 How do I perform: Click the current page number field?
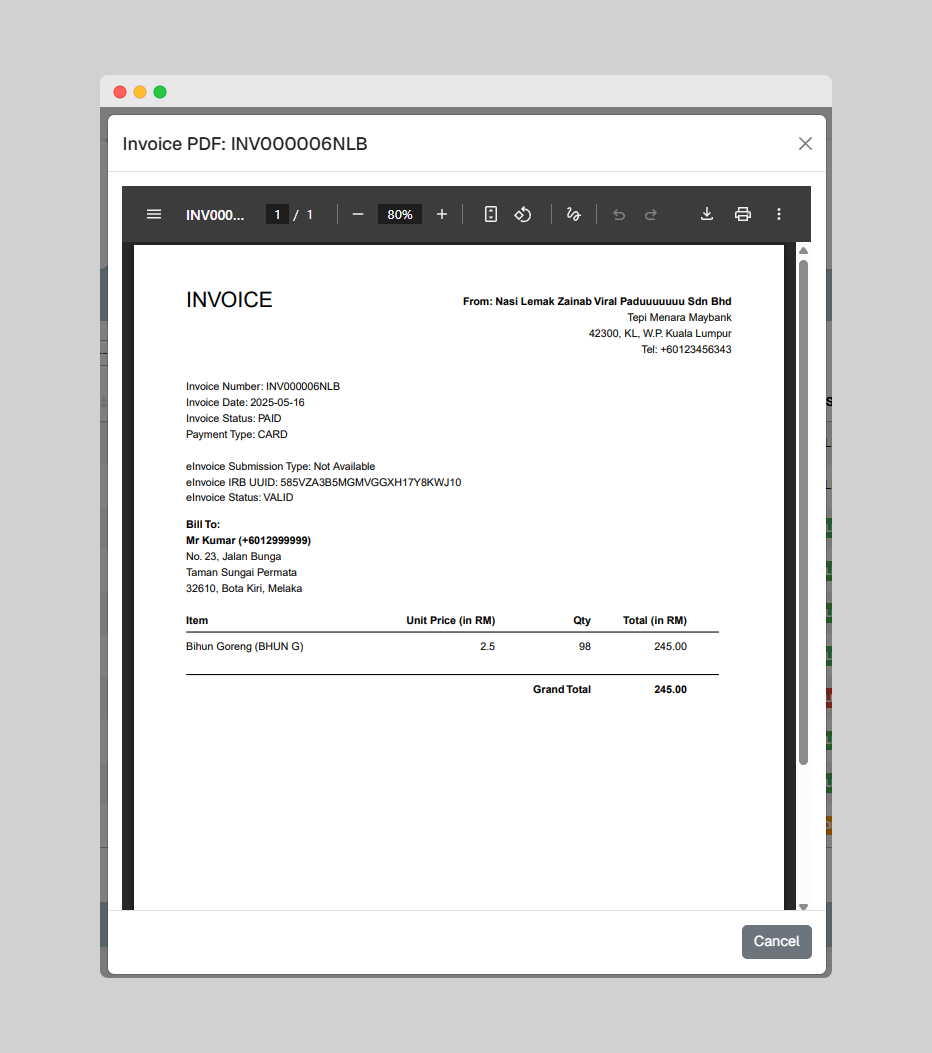277,214
